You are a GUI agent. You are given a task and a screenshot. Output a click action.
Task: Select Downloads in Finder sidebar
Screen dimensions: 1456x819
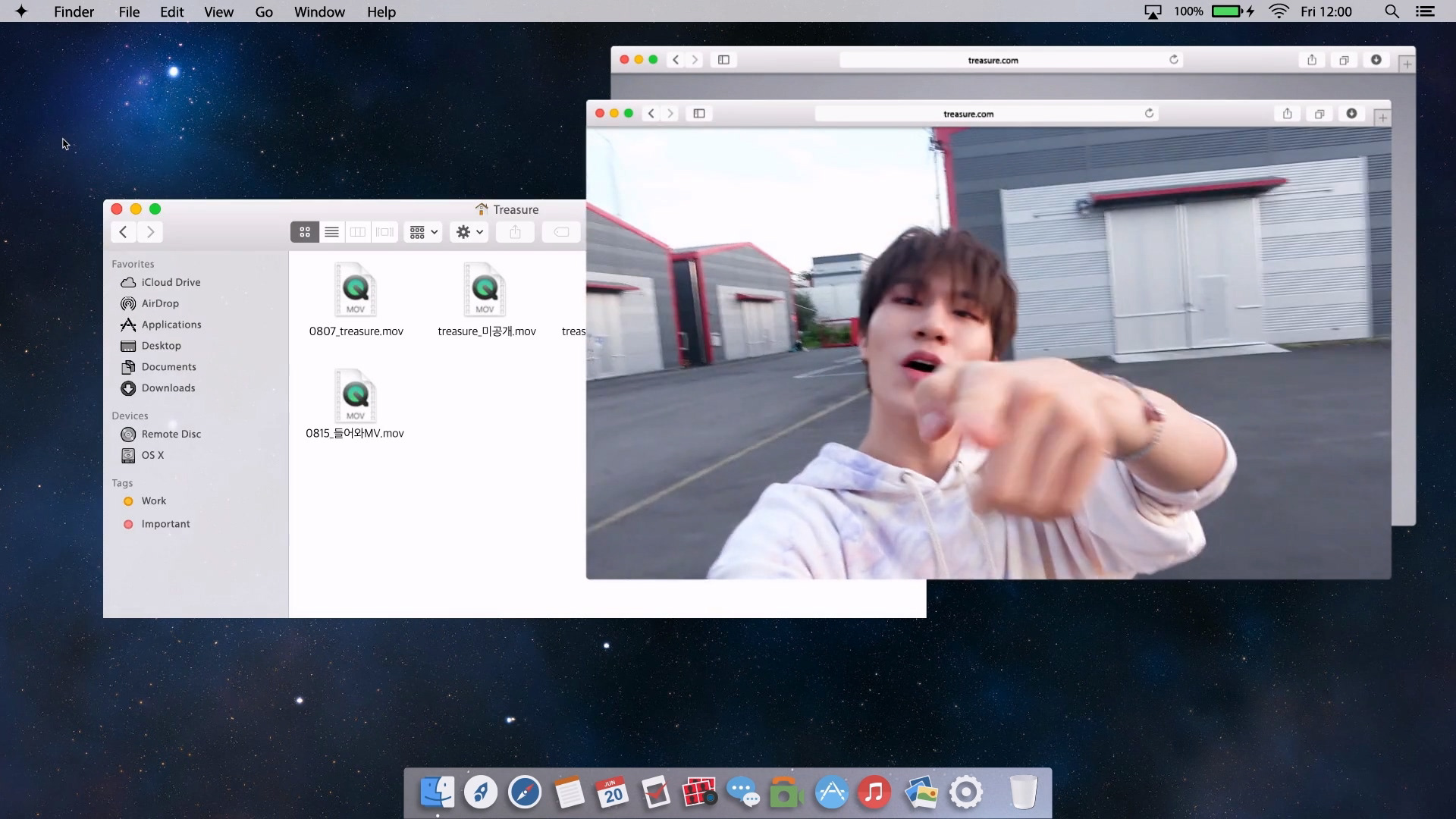coord(168,388)
